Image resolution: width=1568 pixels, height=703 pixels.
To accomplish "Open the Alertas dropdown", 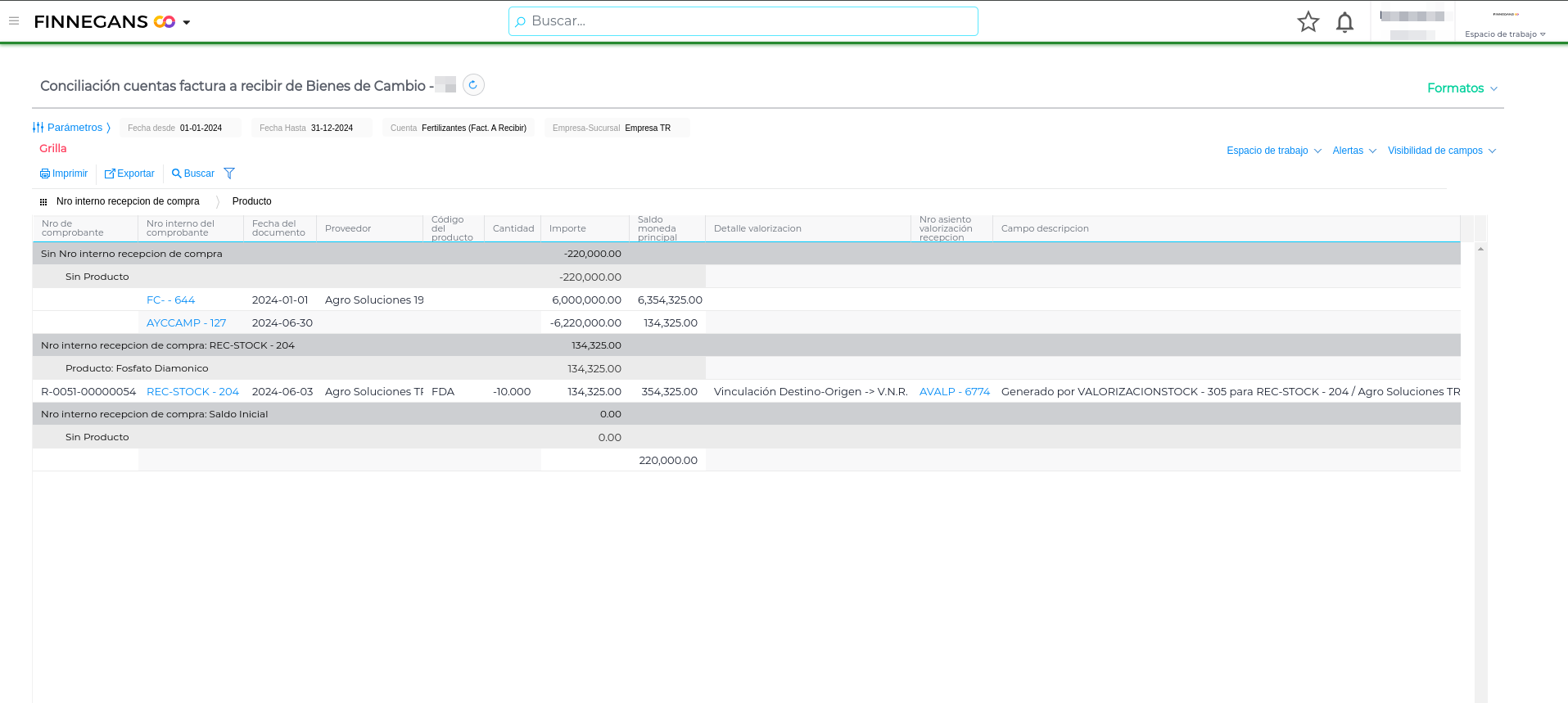I will (1353, 151).
